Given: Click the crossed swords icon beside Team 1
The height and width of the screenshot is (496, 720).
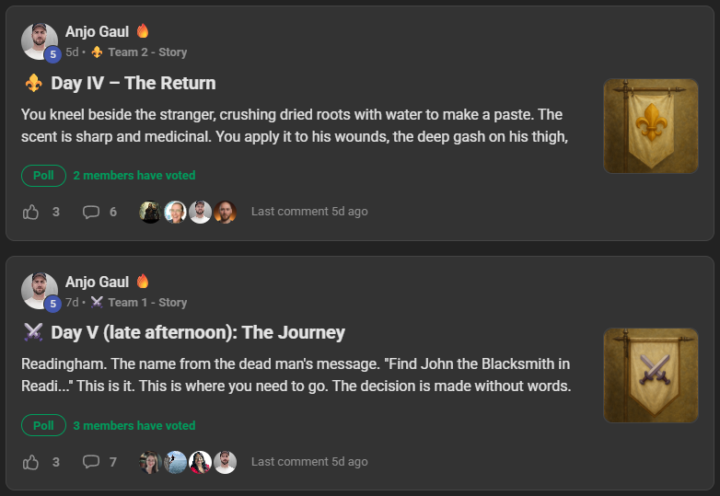Looking at the screenshot, I should click(97, 302).
